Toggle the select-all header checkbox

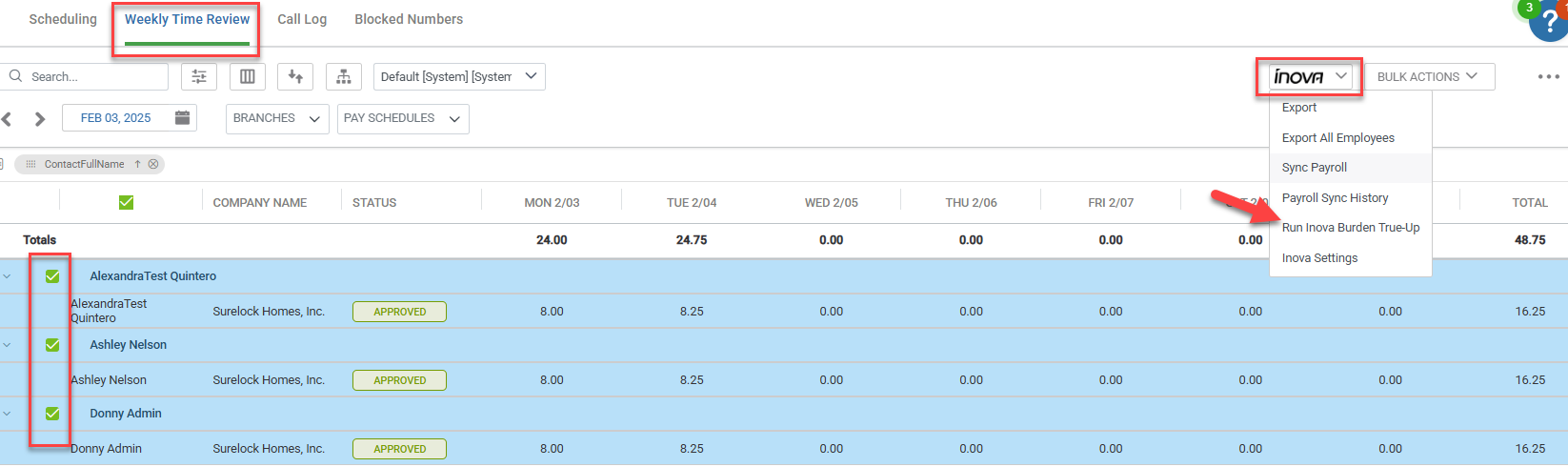[x=126, y=202]
